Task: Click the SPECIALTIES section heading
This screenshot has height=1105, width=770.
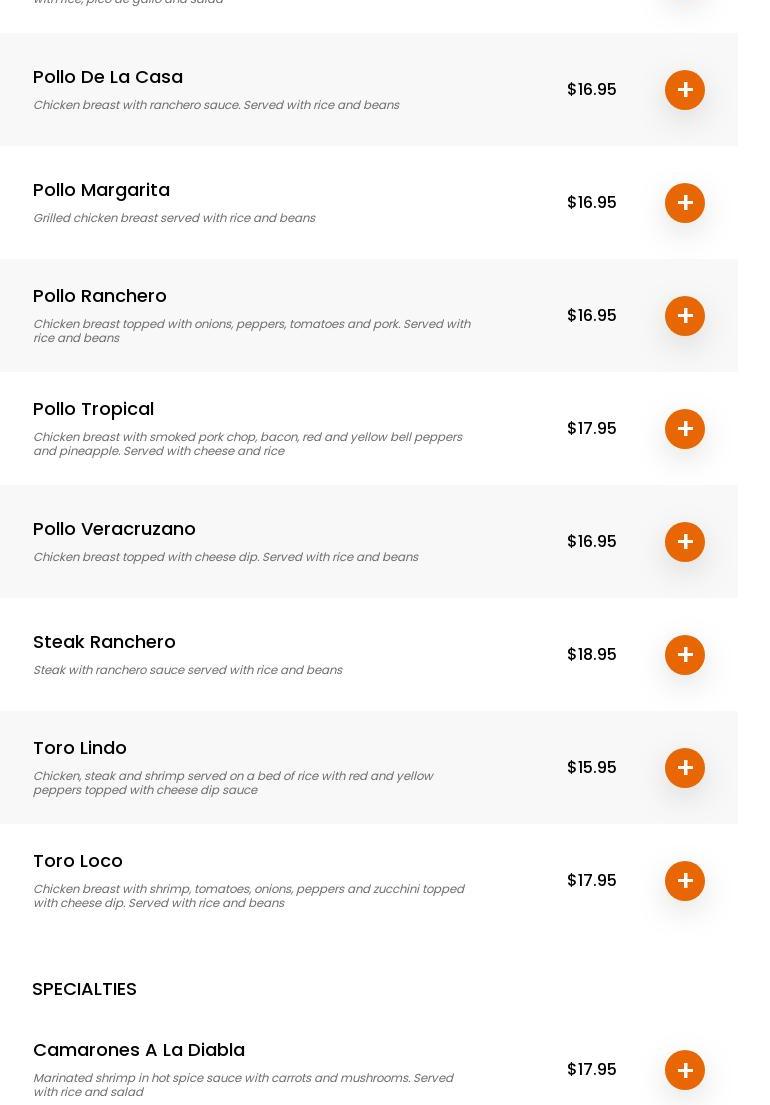Action: (x=84, y=989)
